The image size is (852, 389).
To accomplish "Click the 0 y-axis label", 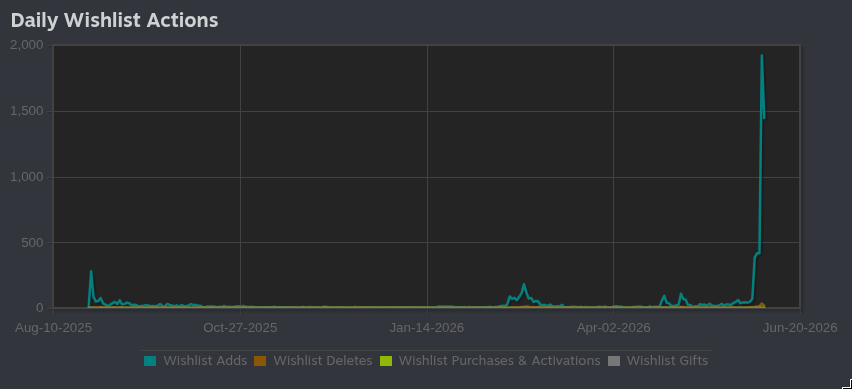I will coord(40,308).
